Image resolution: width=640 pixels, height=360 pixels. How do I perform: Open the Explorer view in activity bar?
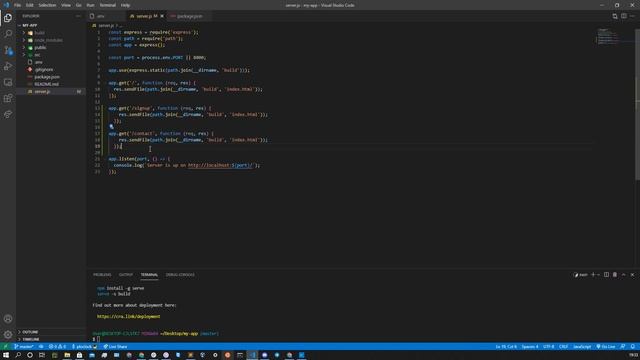click(8, 18)
